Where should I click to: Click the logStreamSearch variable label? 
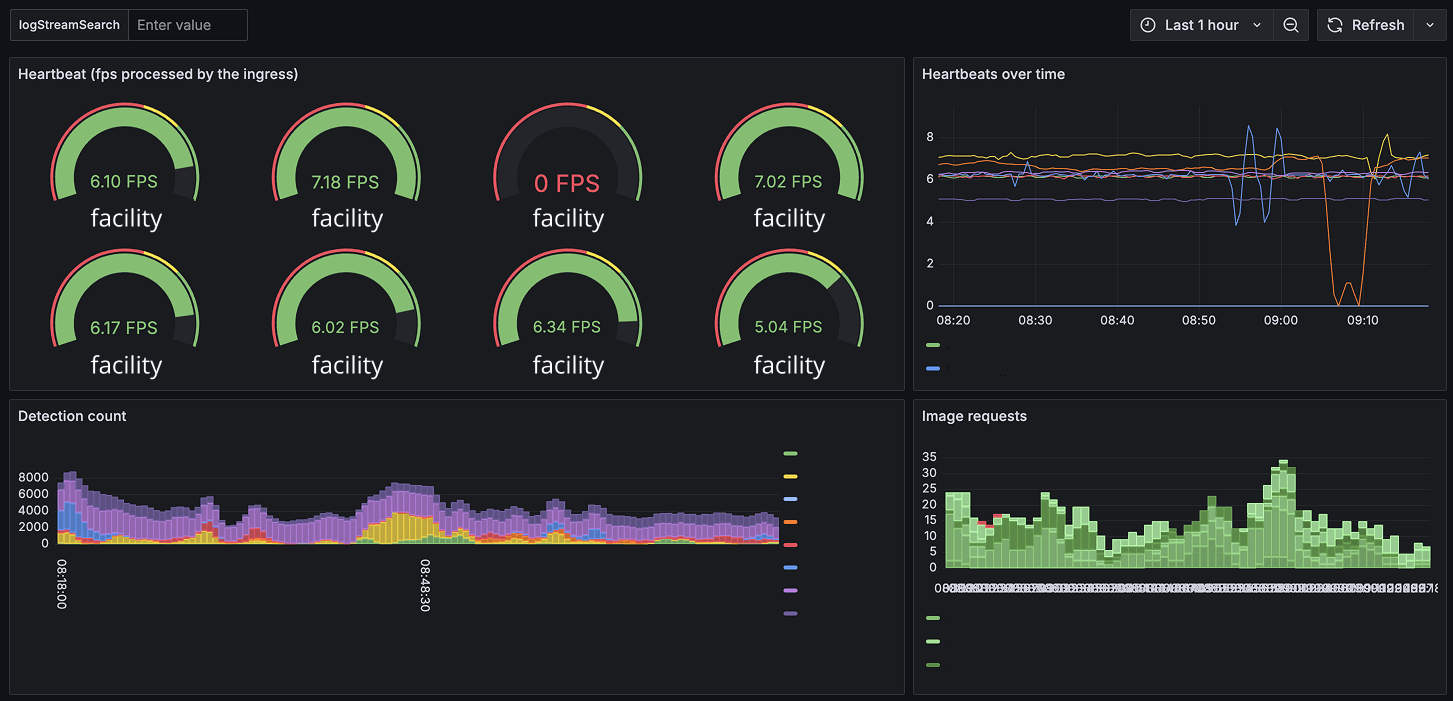click(x=68, y=25)
